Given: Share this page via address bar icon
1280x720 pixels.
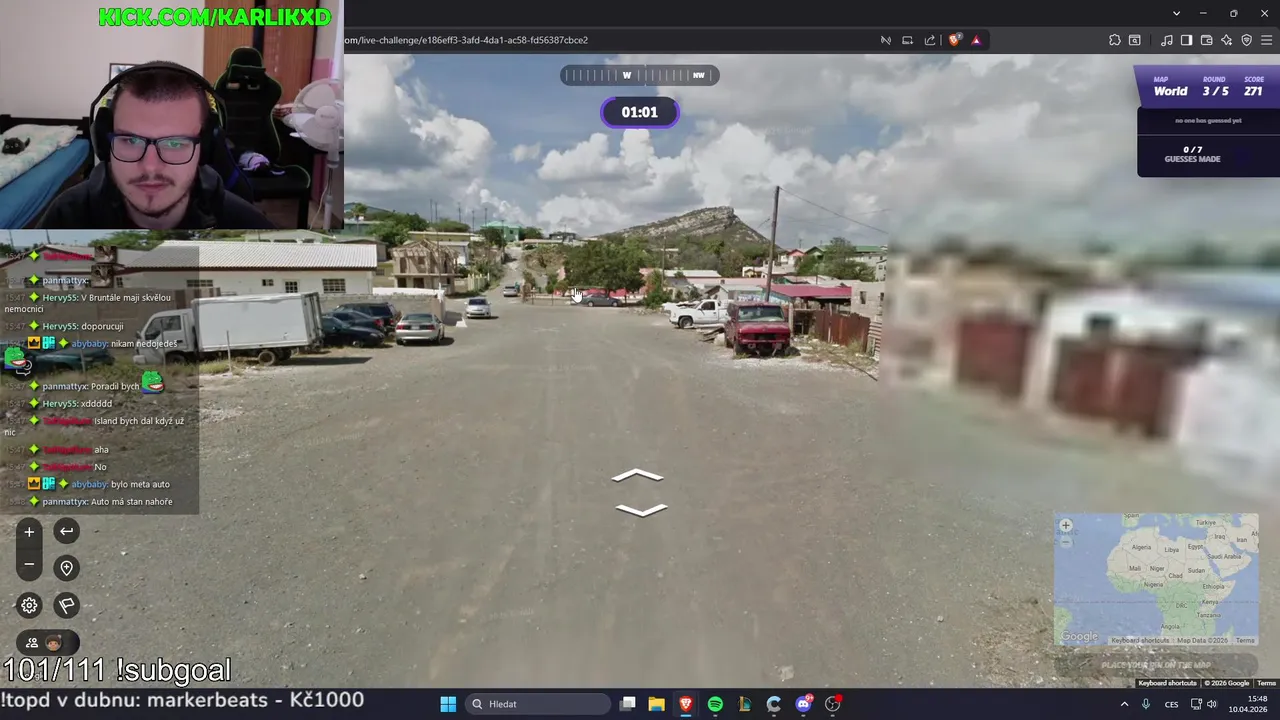Looking at the screenshot, I should (x=930, y=40).
